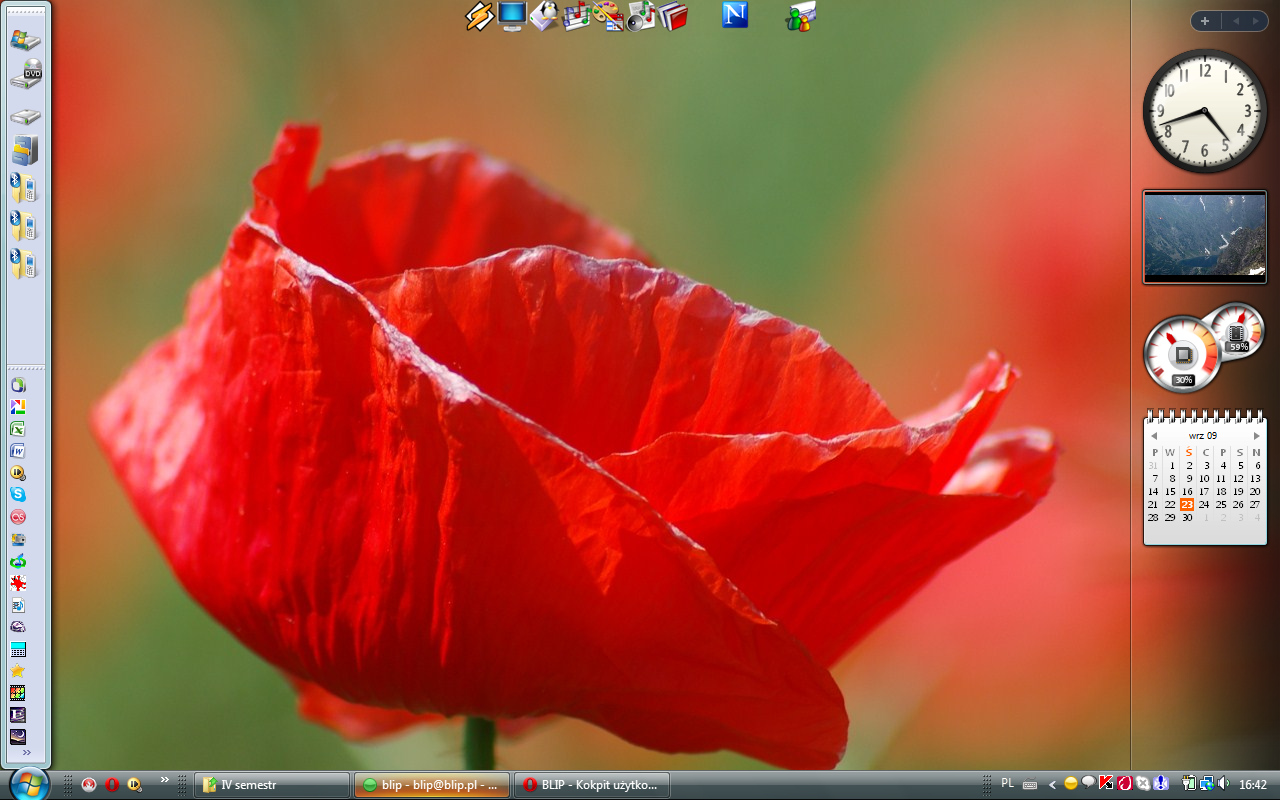1280x800 pixels.
Task: Go to next month in calendar gadget
Action: (x=1257, y=436)
